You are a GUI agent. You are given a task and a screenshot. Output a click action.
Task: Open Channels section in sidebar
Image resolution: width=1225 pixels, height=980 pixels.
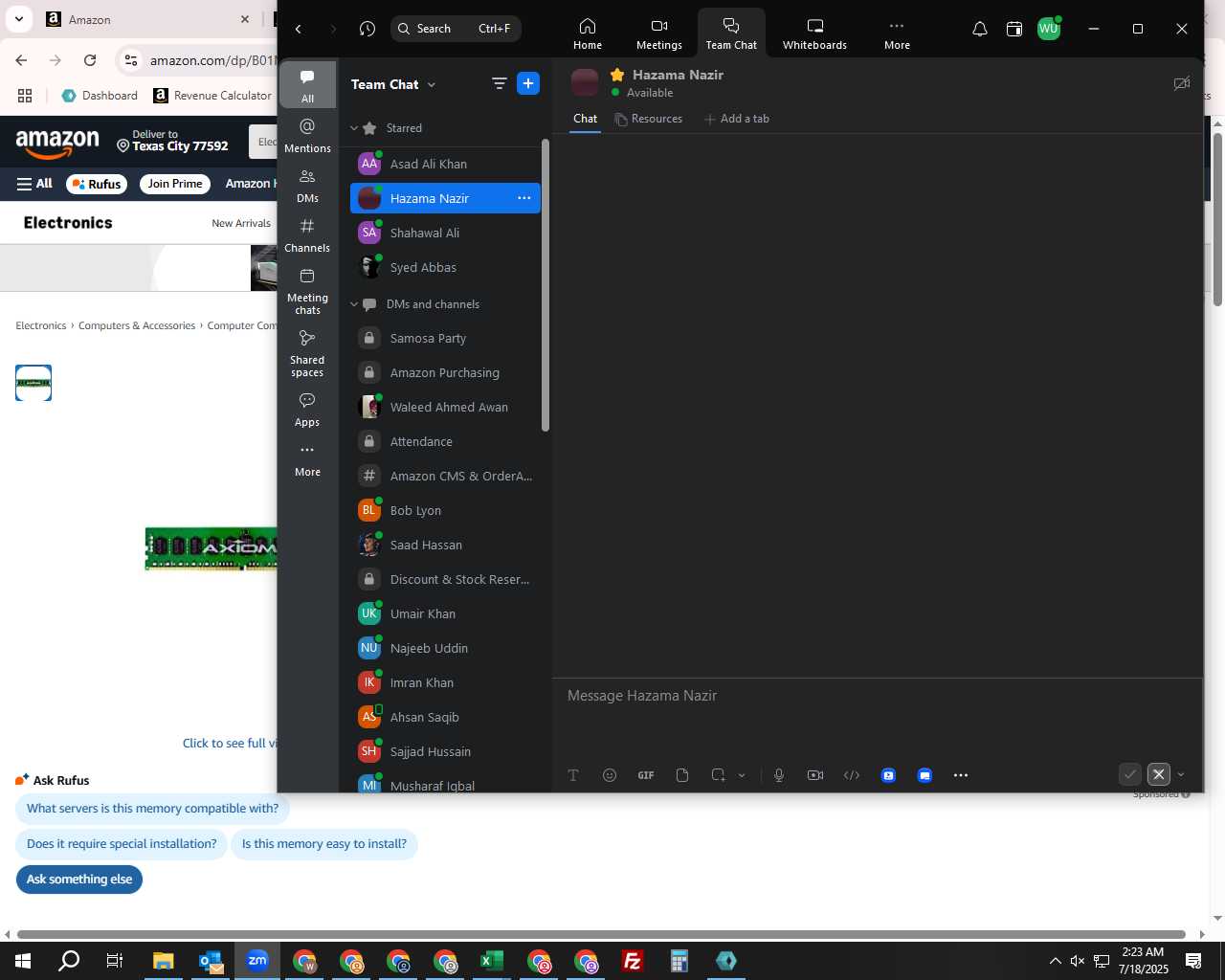pyautogui.click(x=307, y=234)
